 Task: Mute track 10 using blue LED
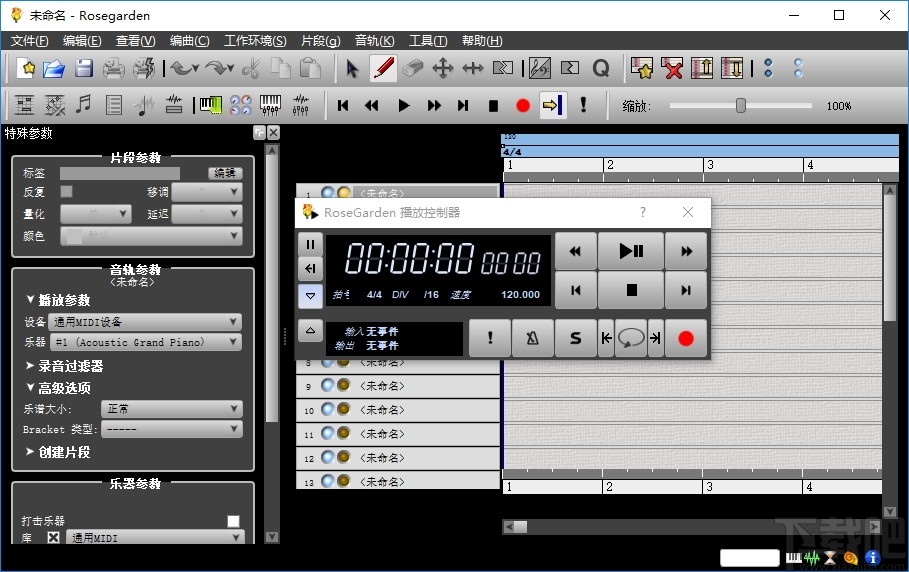pos(327,410)
